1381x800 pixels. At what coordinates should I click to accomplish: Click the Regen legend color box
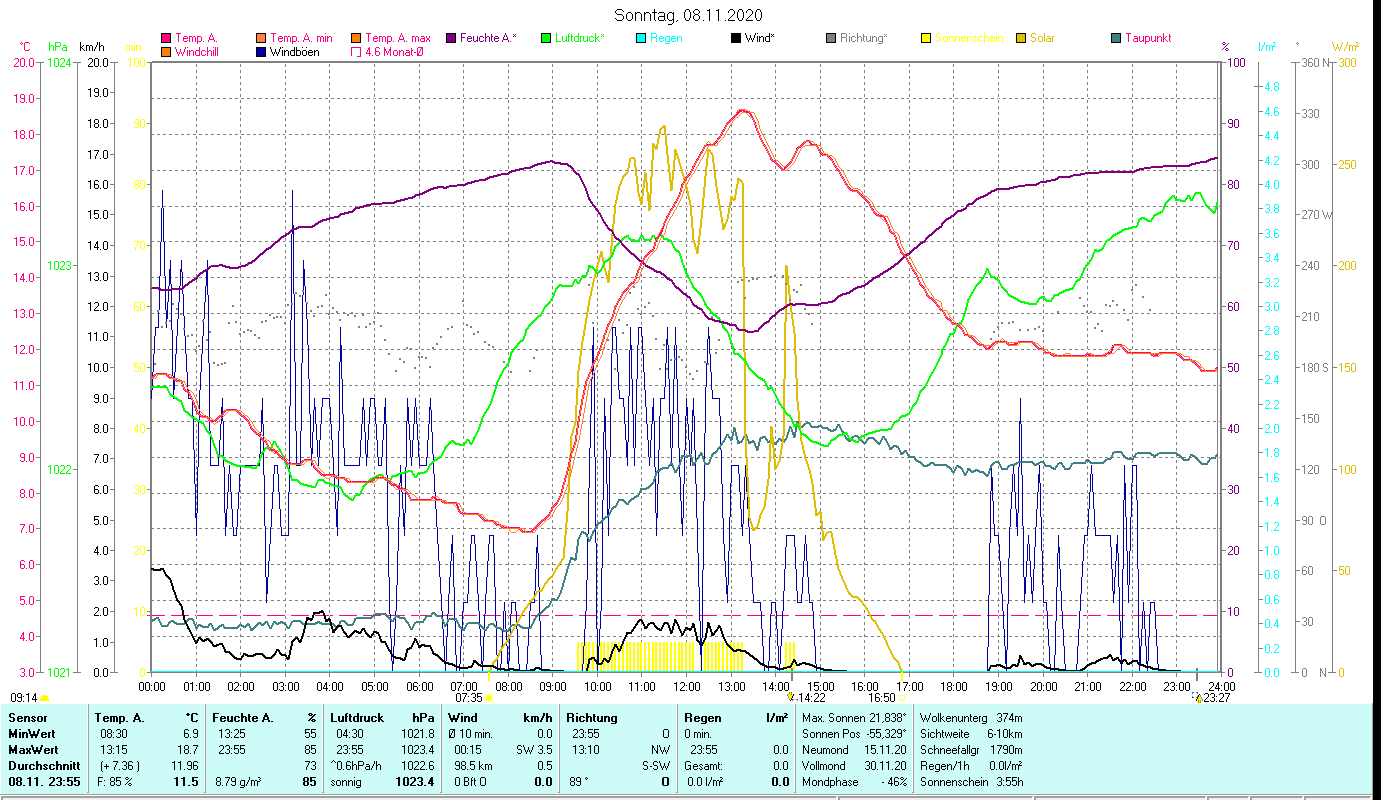pos(641,38)
